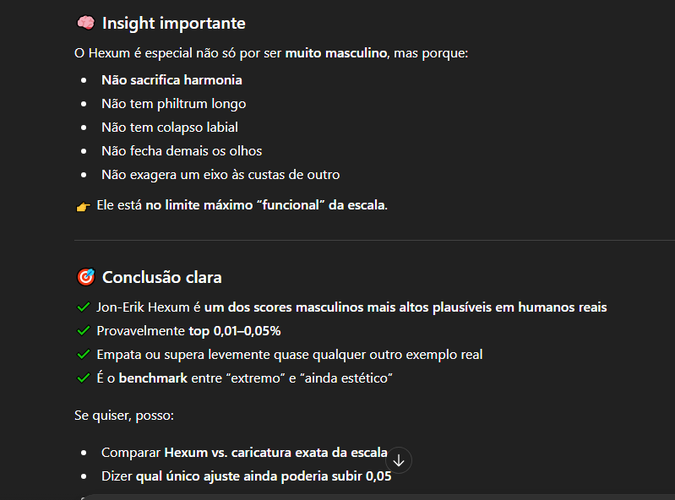The image size is (675, 500).
Task: Click the Conclusão clara heading
Action: click(x=162, y=277)
